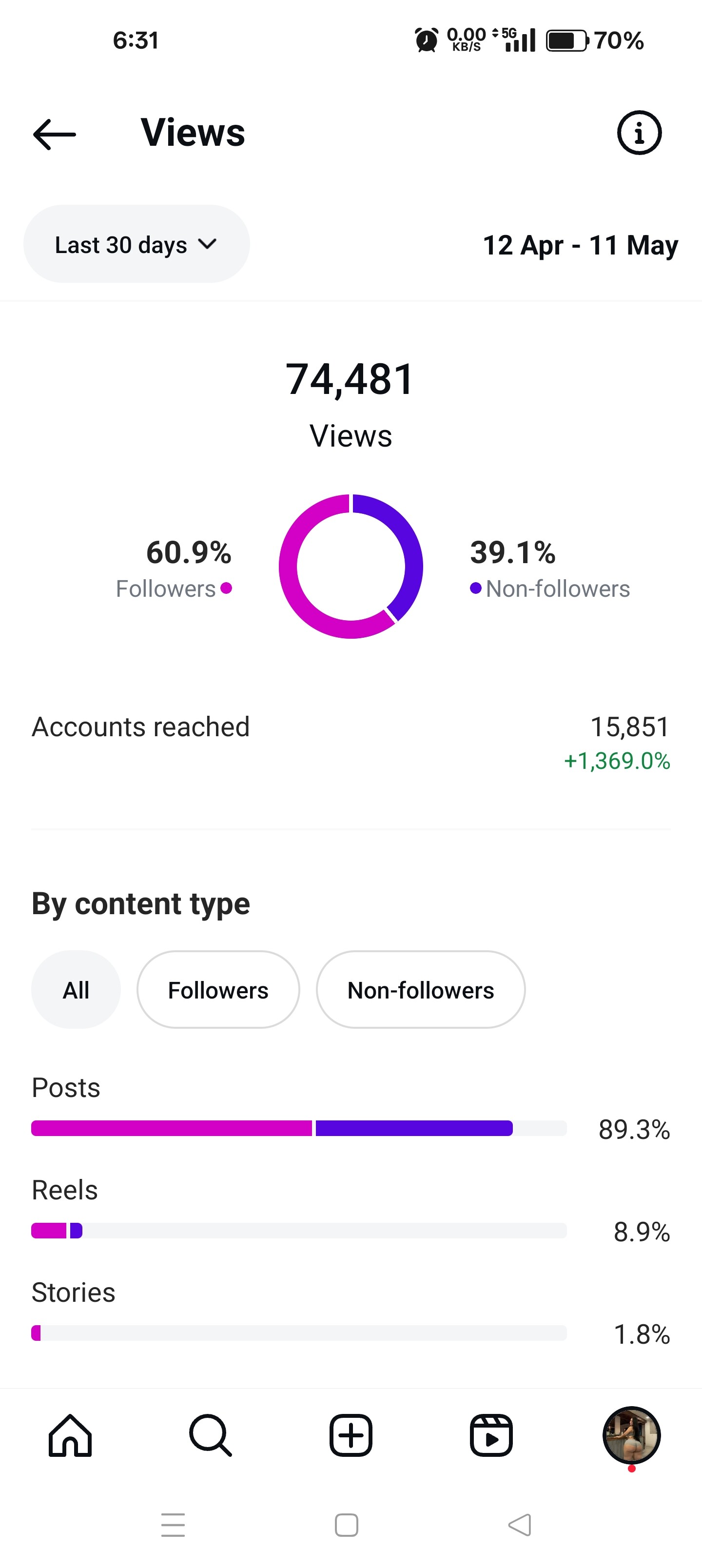Screen dimensions: 702x1568
Task: Open the profile picture thumbnail
Action: point(631,1435)
